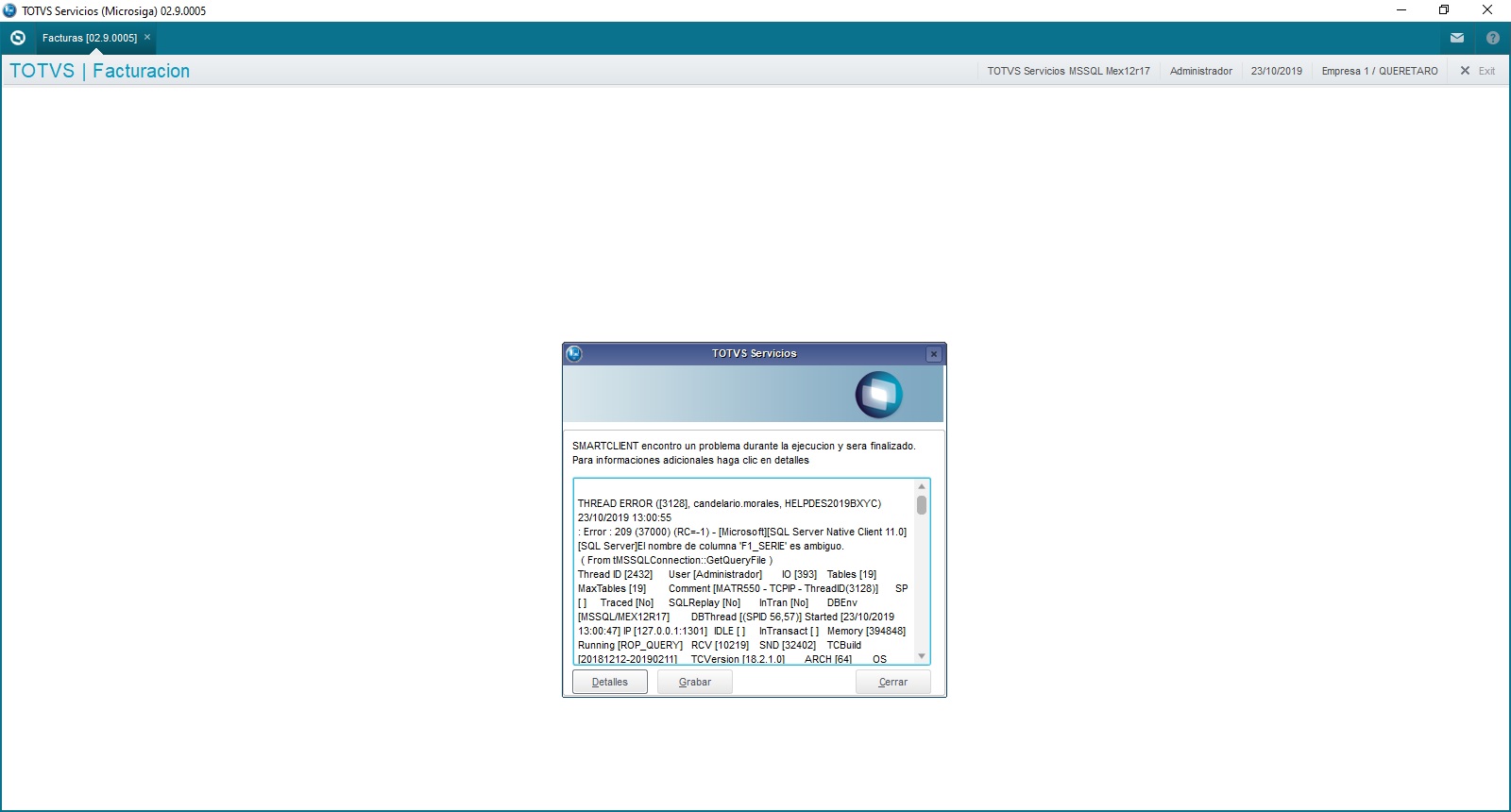
Task: Click TOTVS Servicios MSSQL Mex12r17 environment label
Action: pyautogui.click(x=1069, y=71)
